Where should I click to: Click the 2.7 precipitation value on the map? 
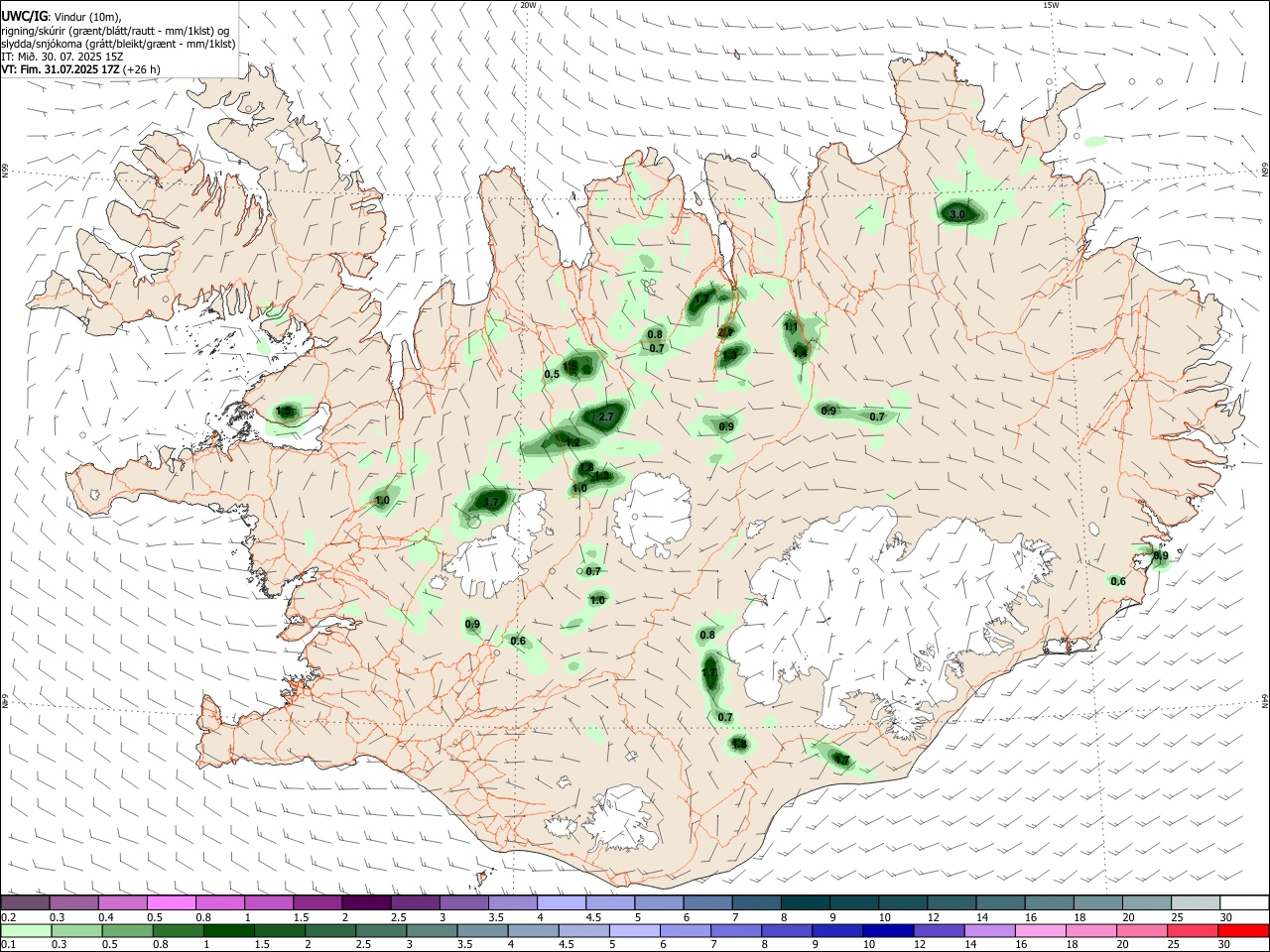coord(606,418)
